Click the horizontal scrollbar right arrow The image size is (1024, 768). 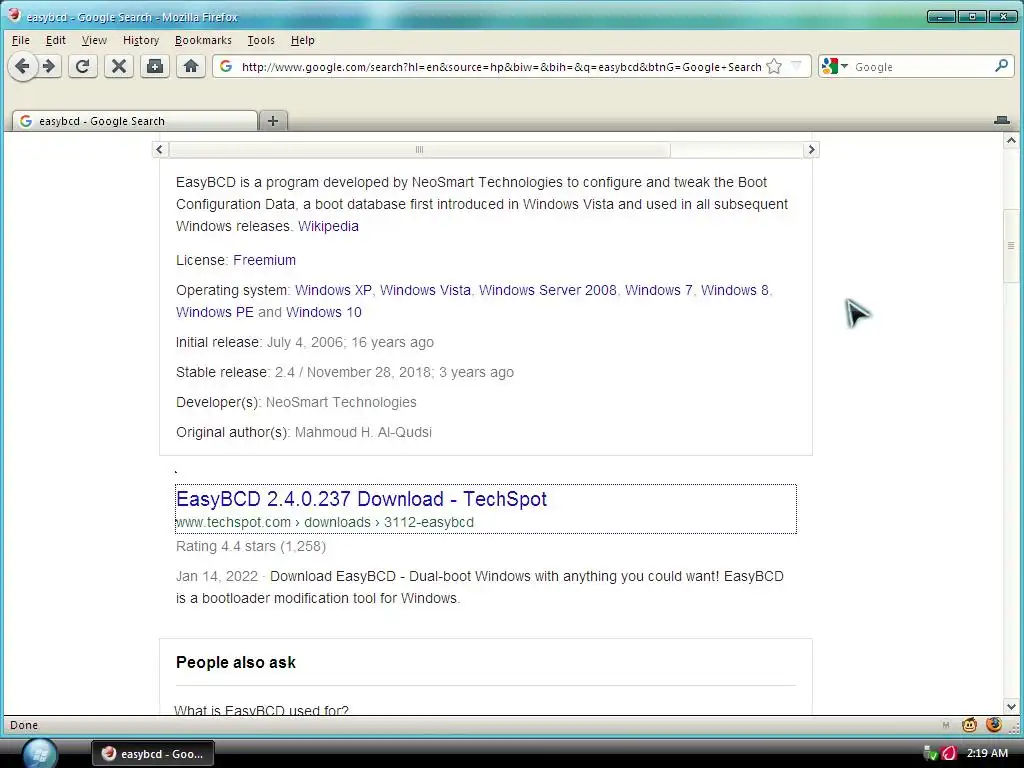(811, 150)
